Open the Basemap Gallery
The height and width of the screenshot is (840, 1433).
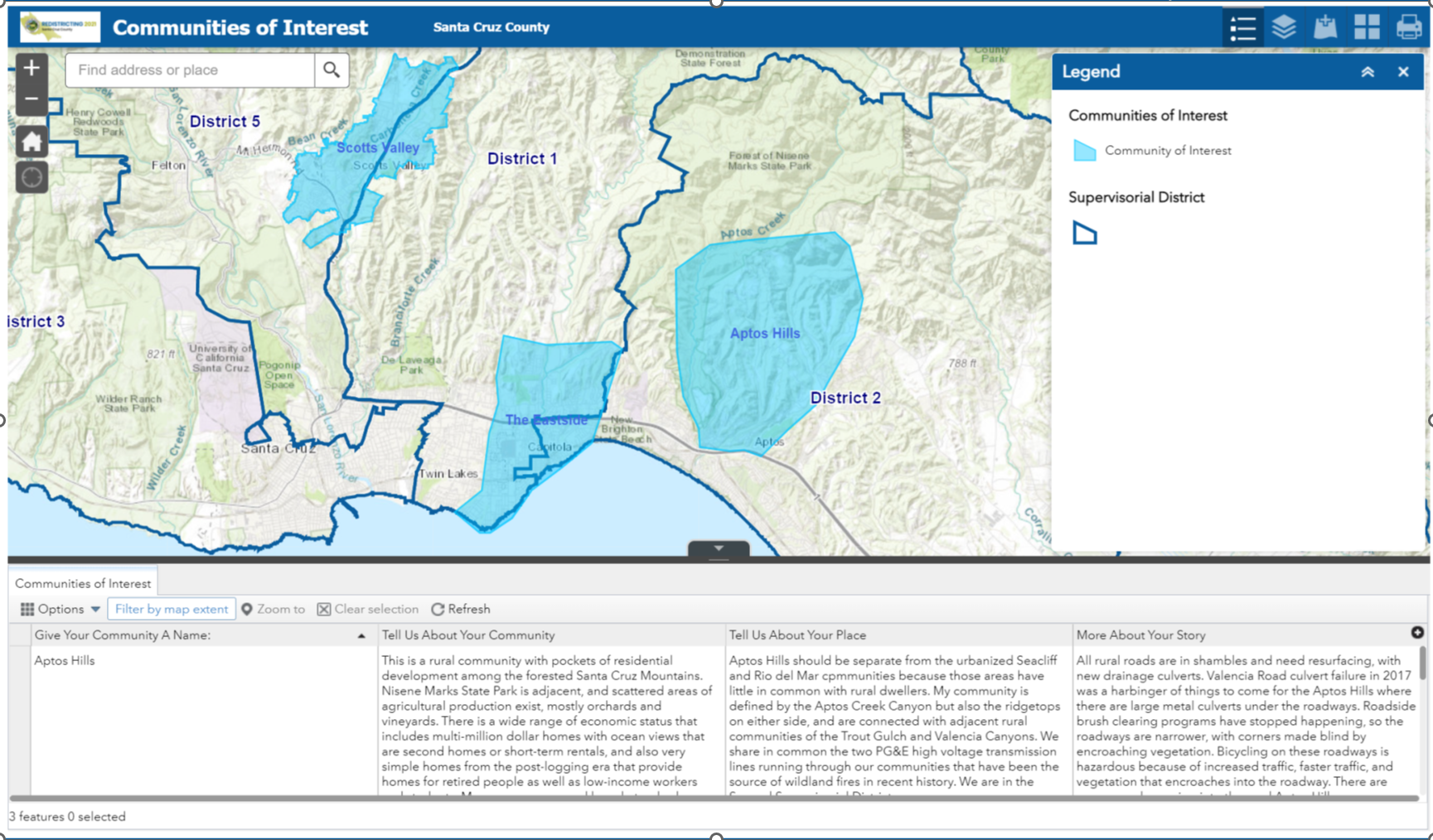pos(1367,27)
